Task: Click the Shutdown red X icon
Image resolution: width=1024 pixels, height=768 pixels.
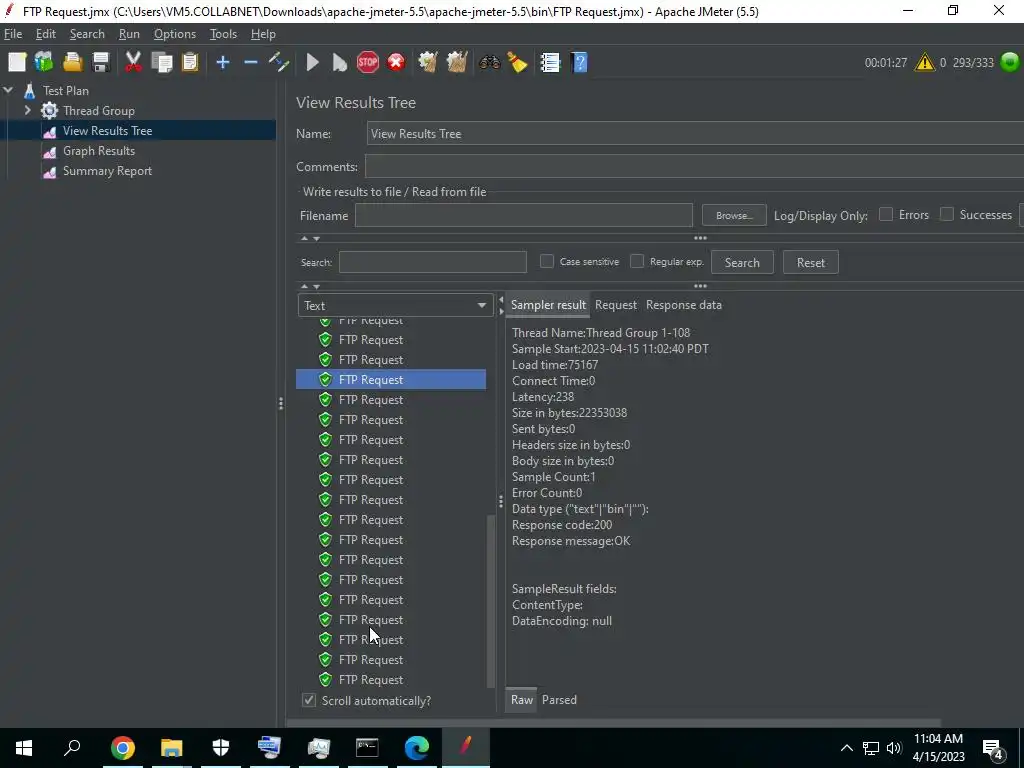Action: [x=396, y=63]
